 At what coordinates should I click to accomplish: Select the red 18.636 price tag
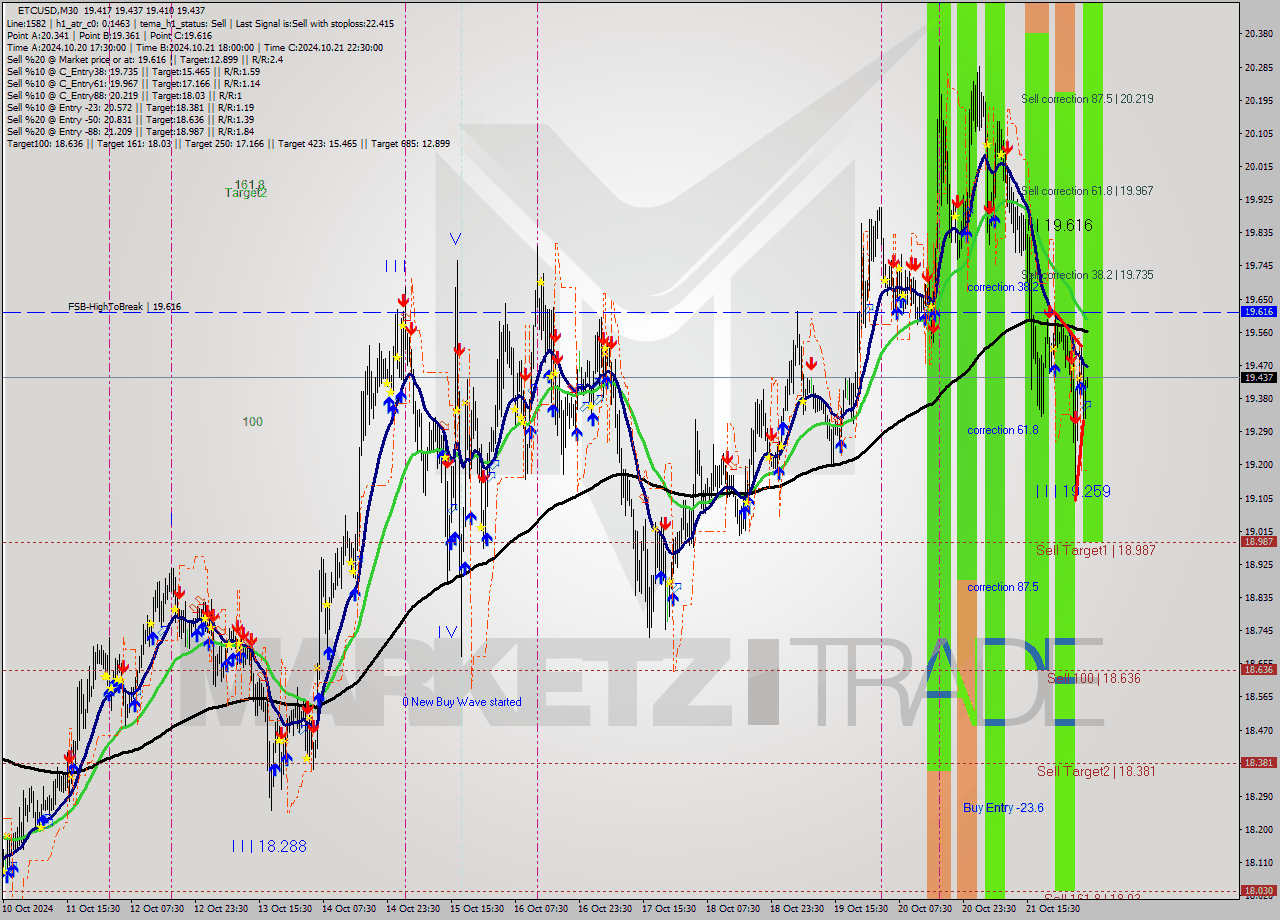(x=1258, y=669)
